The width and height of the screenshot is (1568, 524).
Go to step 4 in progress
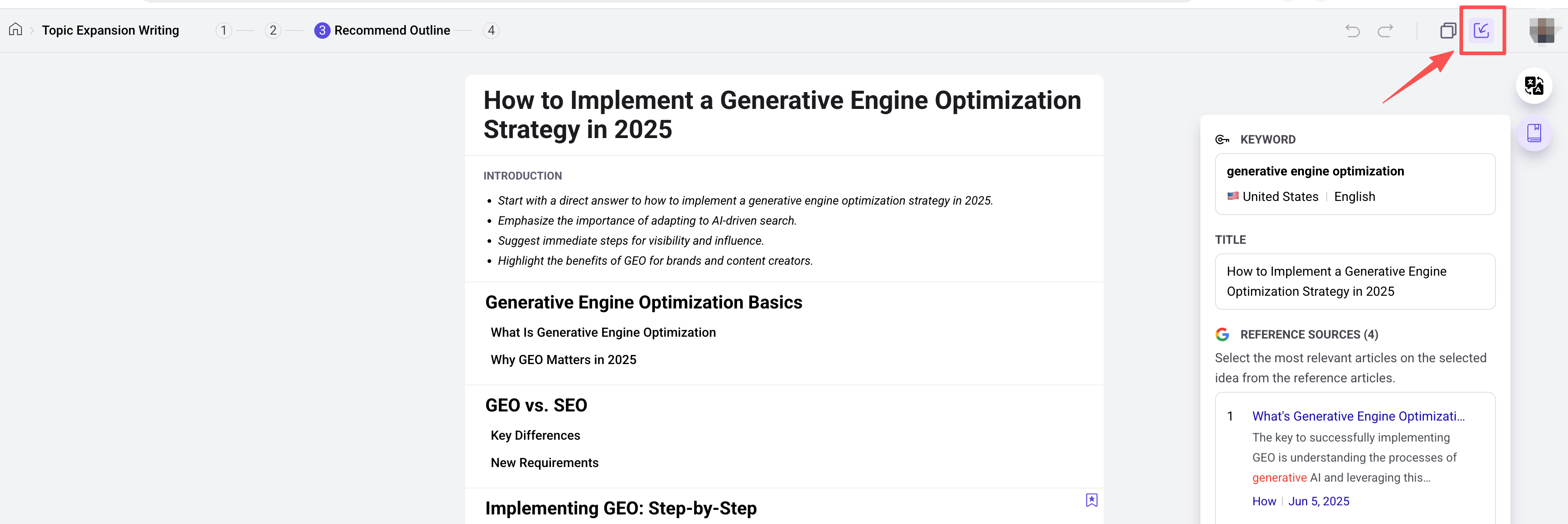point(491,31)
